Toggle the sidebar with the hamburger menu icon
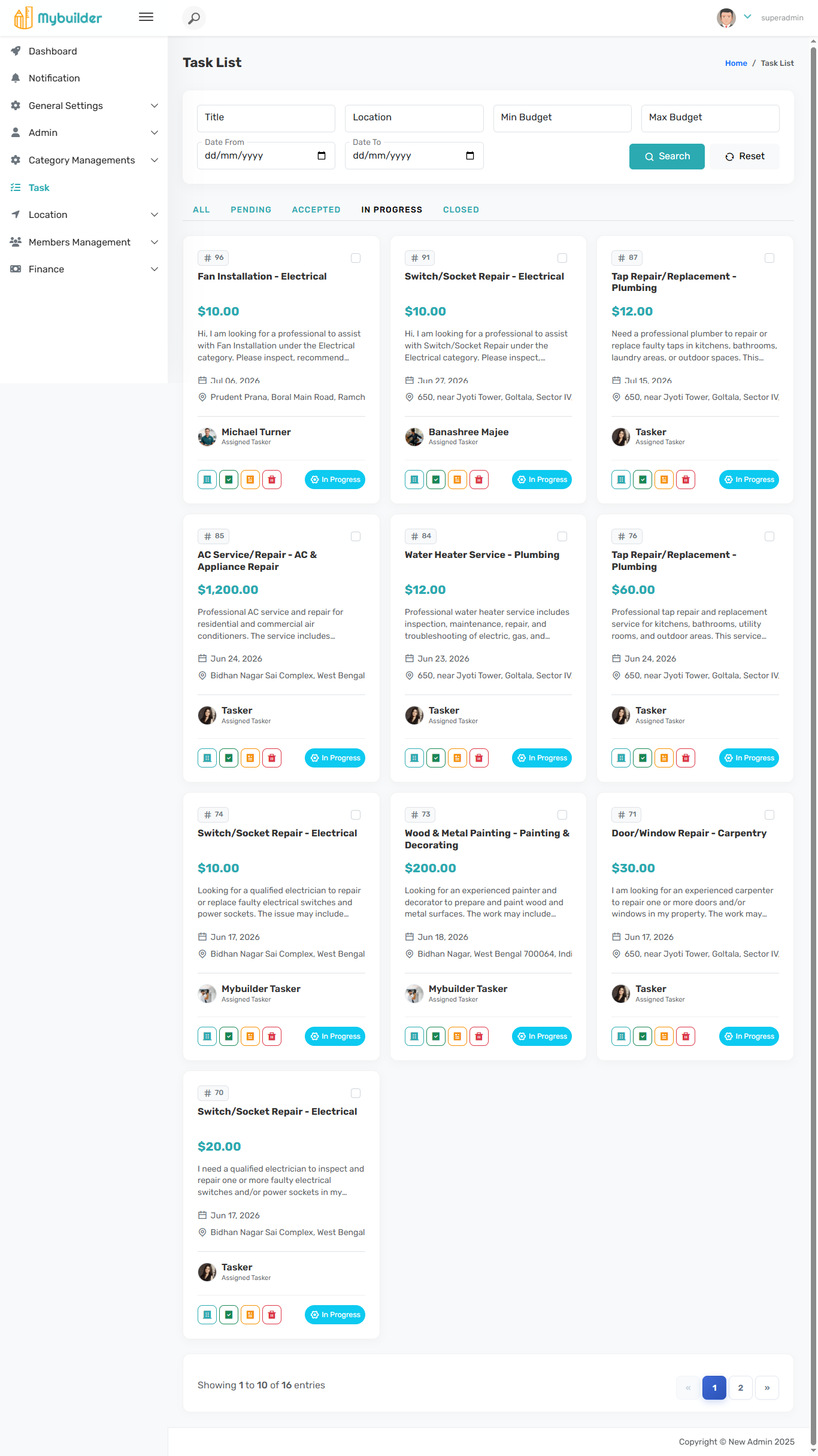The height and width of the screenshot is (1456, 818). coord(146,17)
